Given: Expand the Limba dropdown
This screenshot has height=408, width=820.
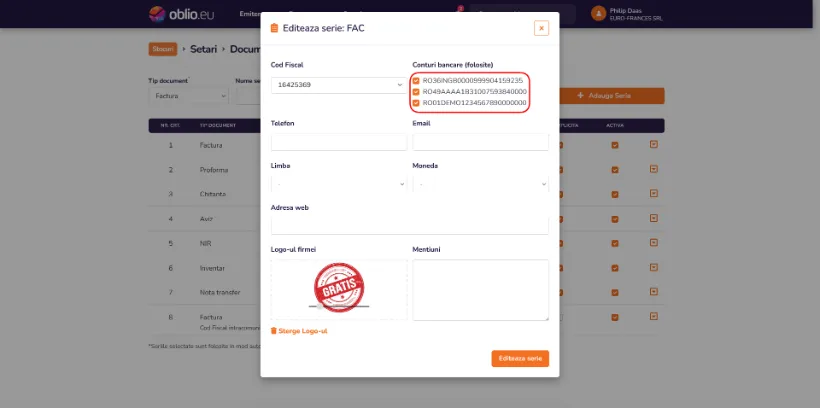Looking at the screenshot, I should click(x=339, y=184).
